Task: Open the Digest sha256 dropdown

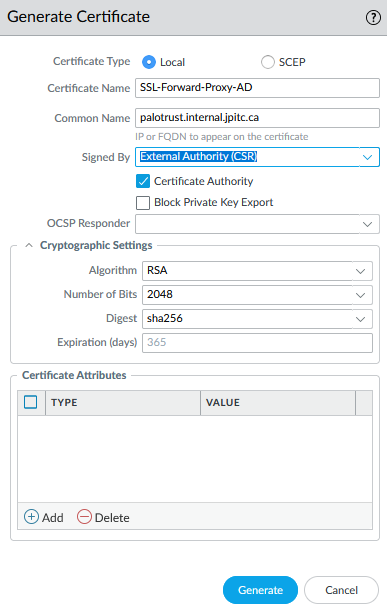Action: [257, 319]
